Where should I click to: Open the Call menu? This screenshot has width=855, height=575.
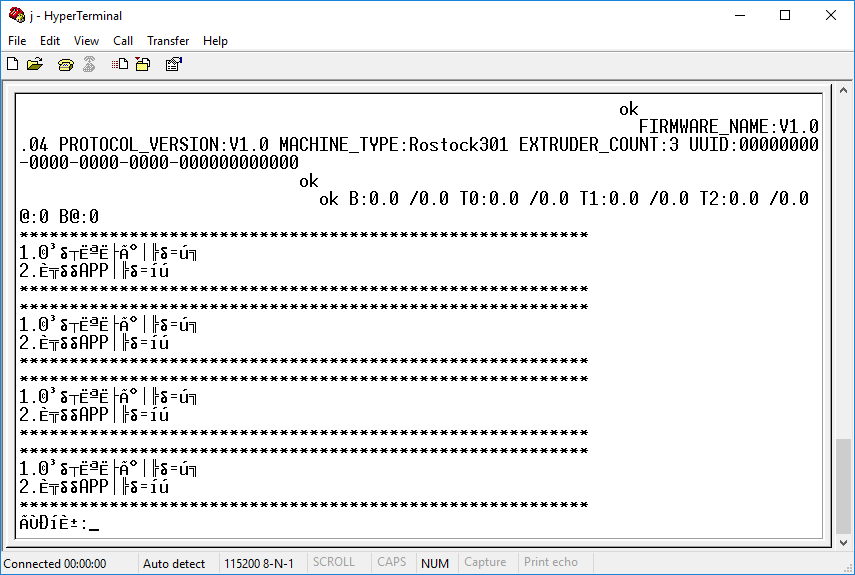point(123,41)
